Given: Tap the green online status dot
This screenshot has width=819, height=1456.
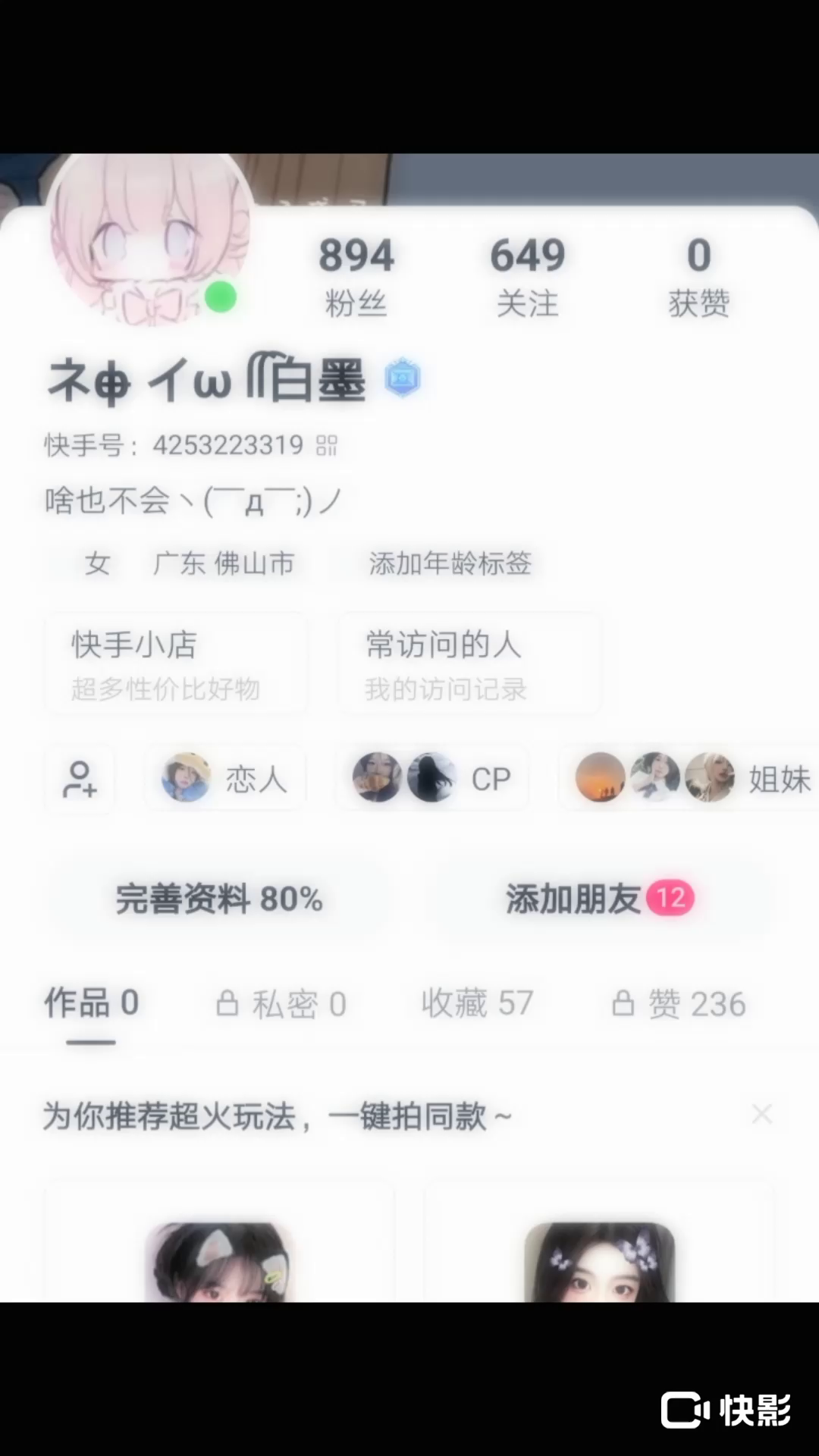Looking at the screenshot, I should click(x=221, y=297).
